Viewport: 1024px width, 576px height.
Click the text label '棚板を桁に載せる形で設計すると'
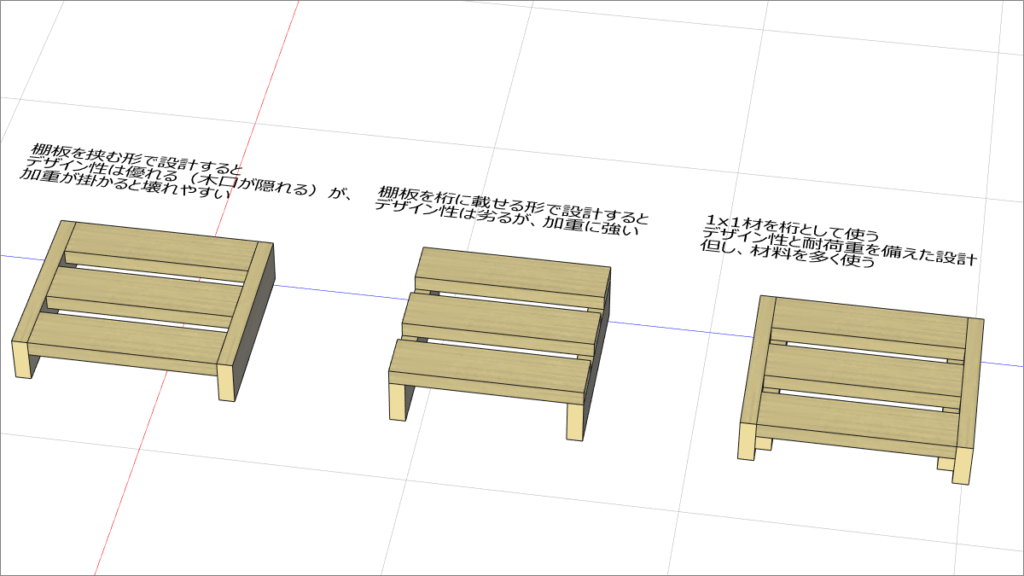point(512,203)
